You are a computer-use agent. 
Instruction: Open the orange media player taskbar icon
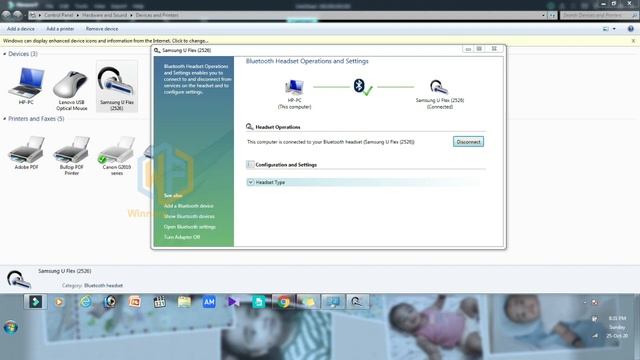pos(60,302)
